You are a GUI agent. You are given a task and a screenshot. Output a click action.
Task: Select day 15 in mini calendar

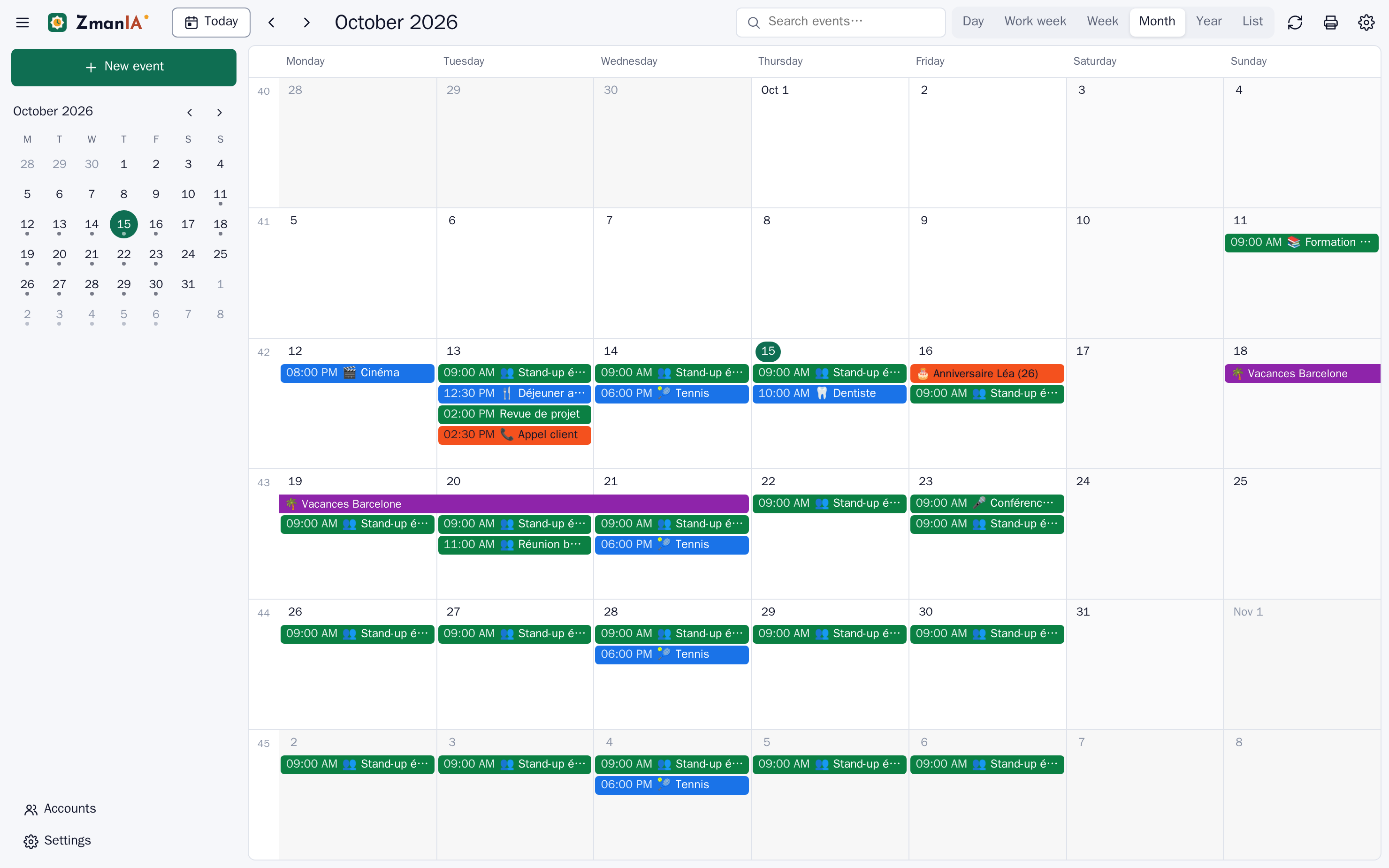(x=123, y=224)
